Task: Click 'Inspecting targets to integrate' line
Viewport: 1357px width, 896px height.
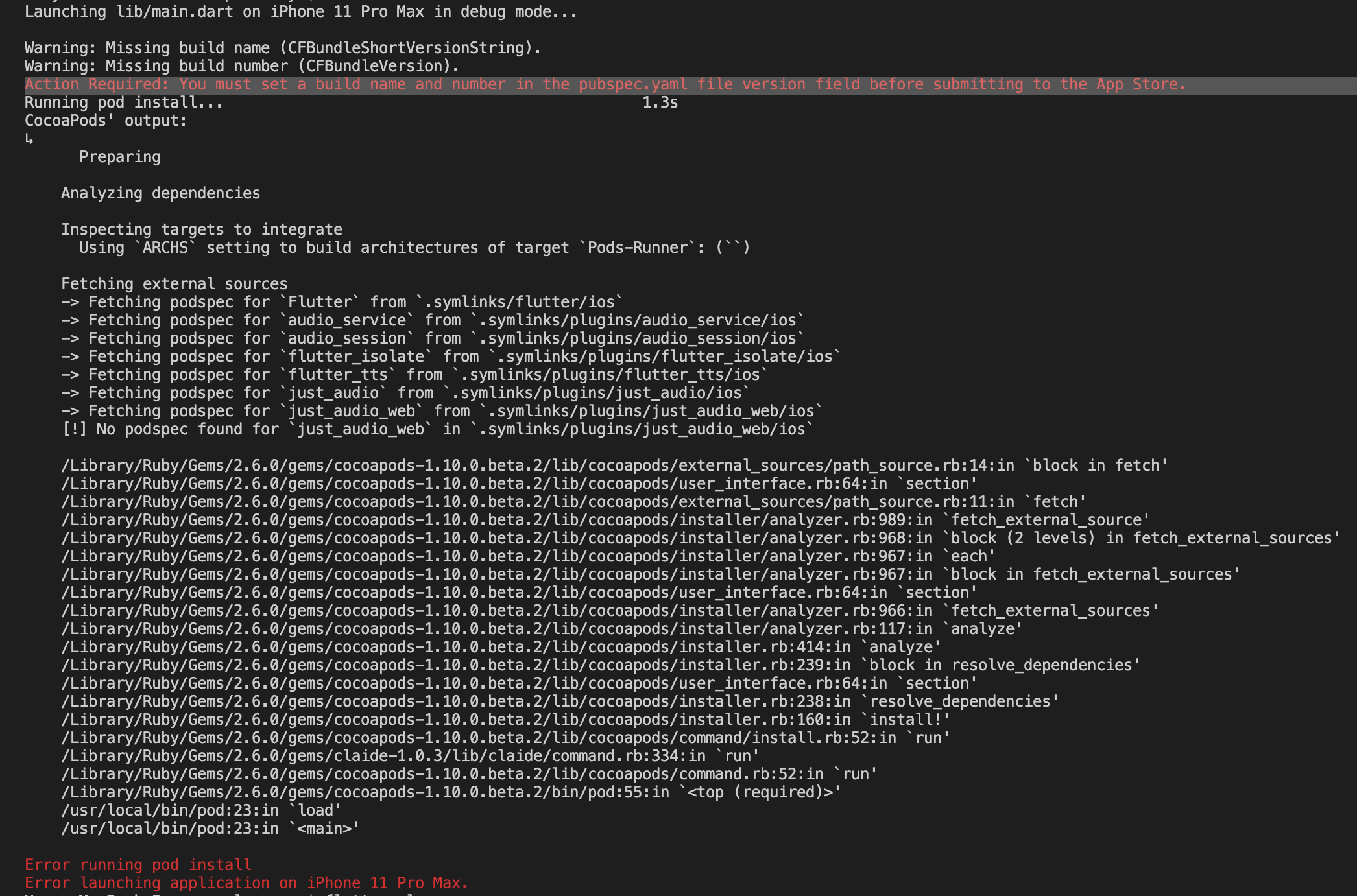Action: 202,230
